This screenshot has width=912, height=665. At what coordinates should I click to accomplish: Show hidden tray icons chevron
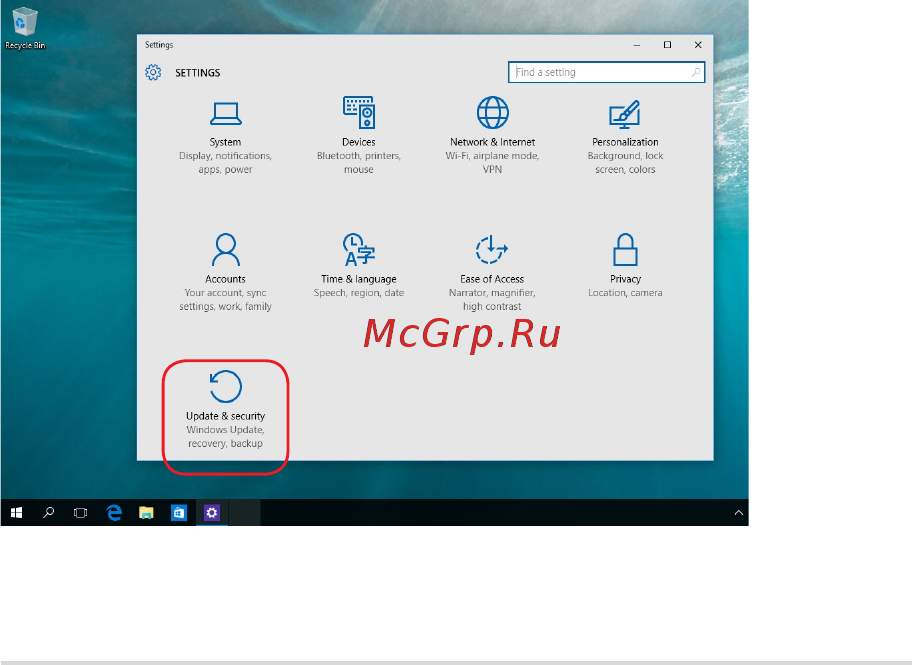(739, 513)
